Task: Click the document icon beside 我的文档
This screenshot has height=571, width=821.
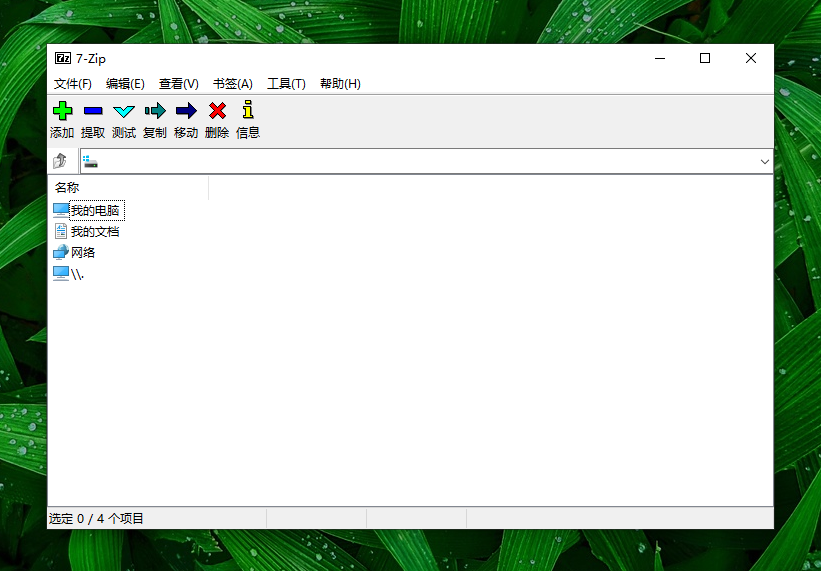Action: [x=61, y=231]
